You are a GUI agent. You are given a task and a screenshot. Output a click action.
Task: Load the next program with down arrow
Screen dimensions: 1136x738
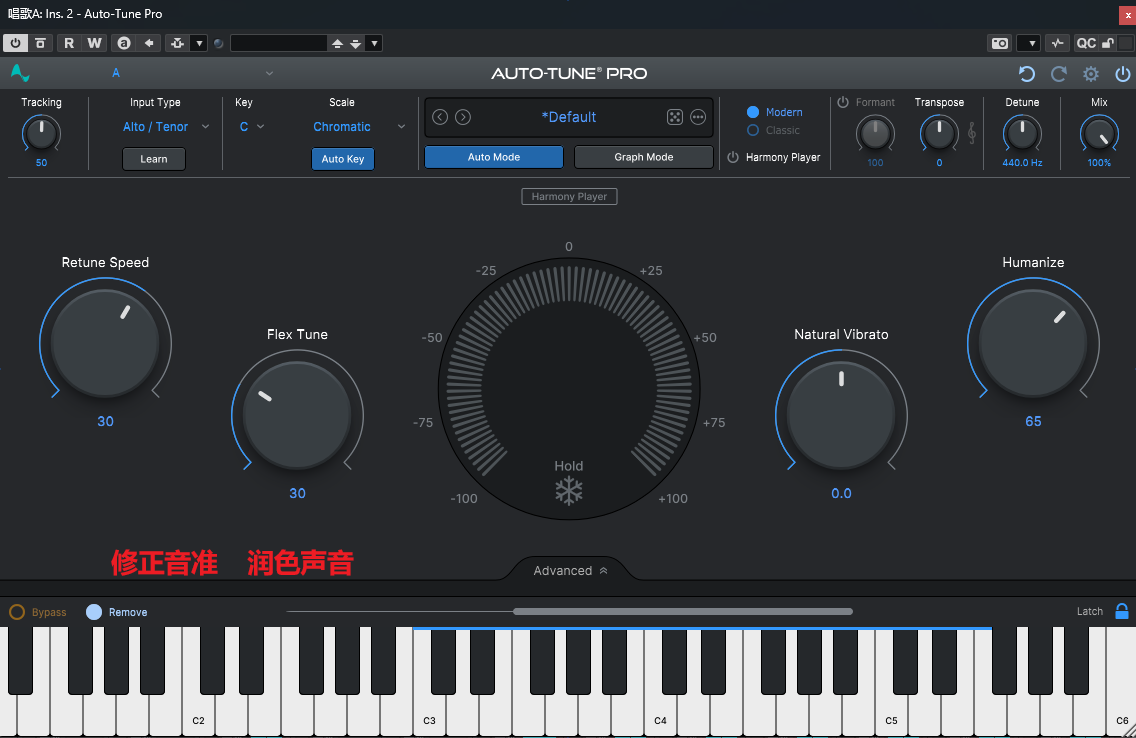(356, 43)
